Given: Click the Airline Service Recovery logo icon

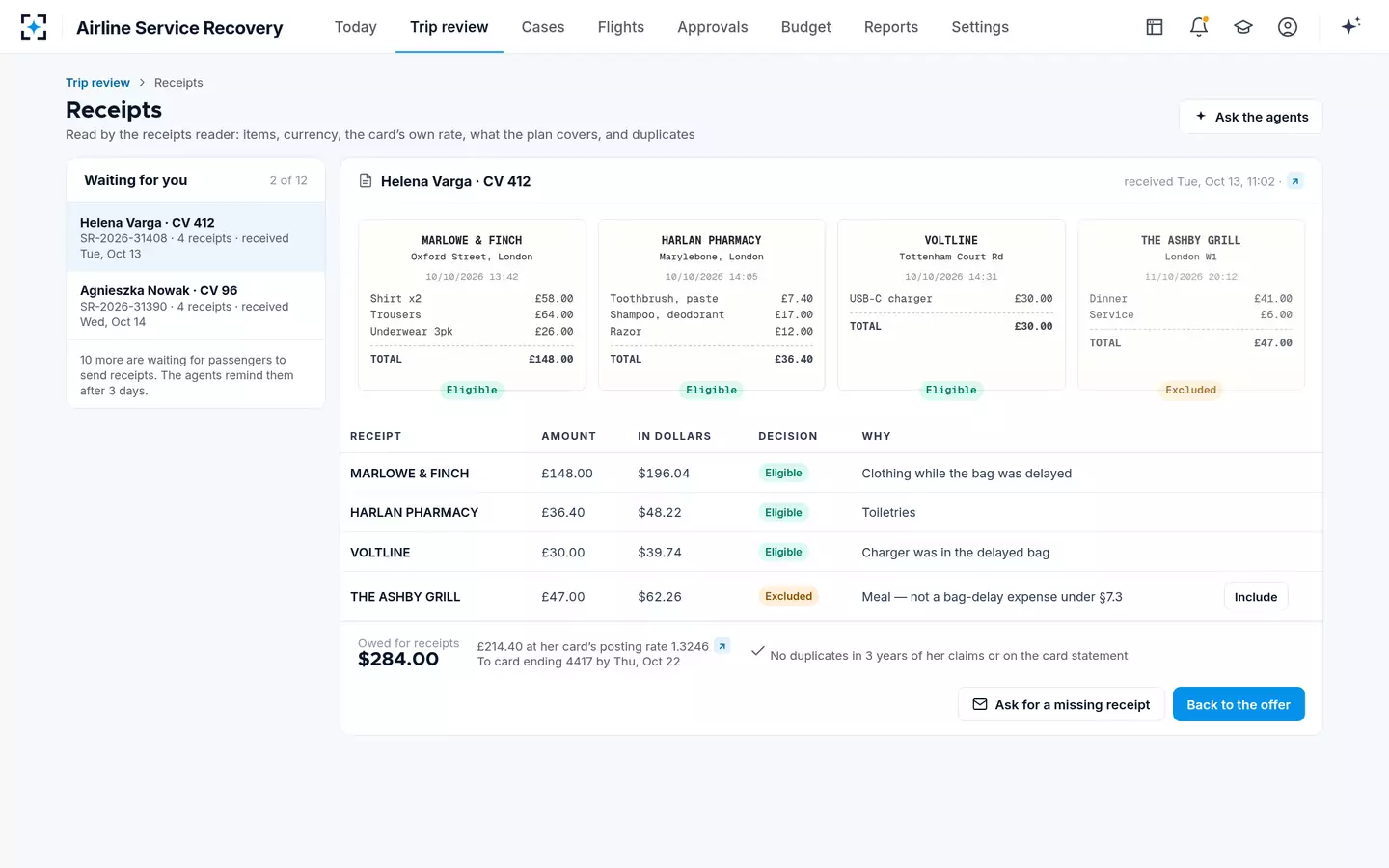Looking at the screenshot, I should point(34,27).
